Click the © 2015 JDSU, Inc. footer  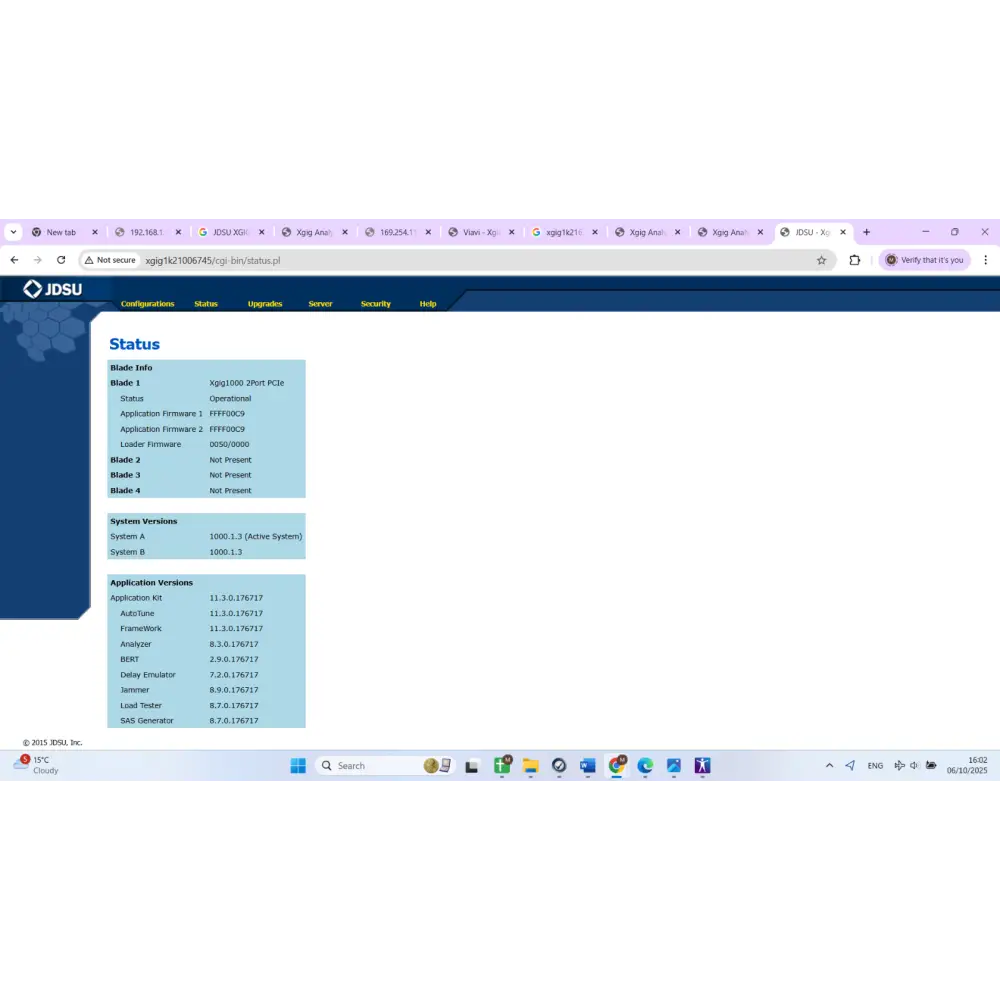pos(52,742)
